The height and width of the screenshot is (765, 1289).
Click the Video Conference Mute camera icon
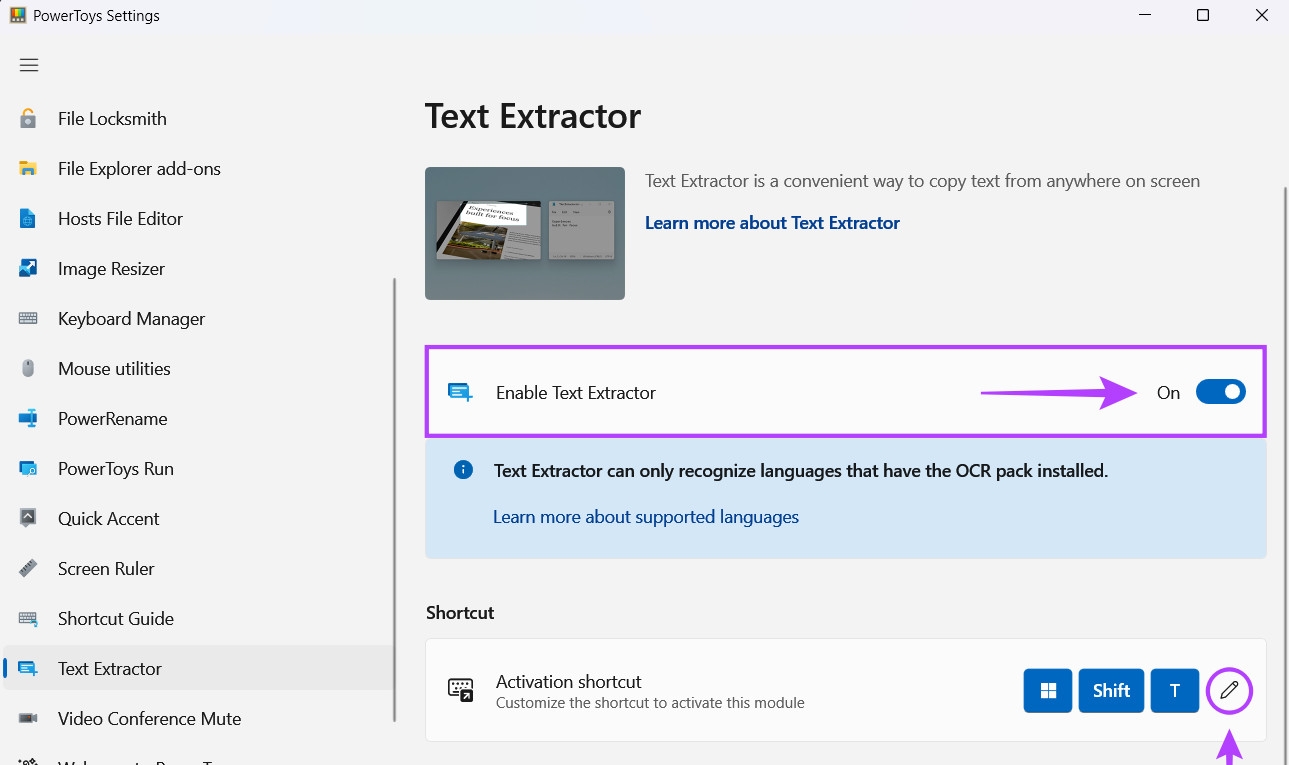tap(28, 718)
